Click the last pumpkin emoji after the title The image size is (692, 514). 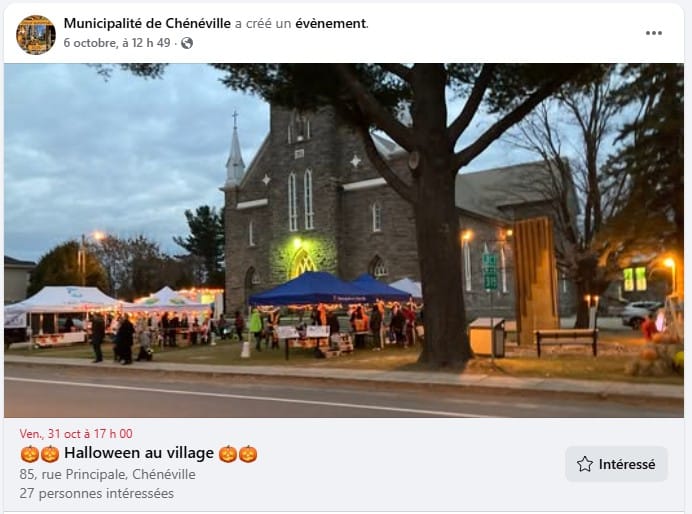point(248,454)
